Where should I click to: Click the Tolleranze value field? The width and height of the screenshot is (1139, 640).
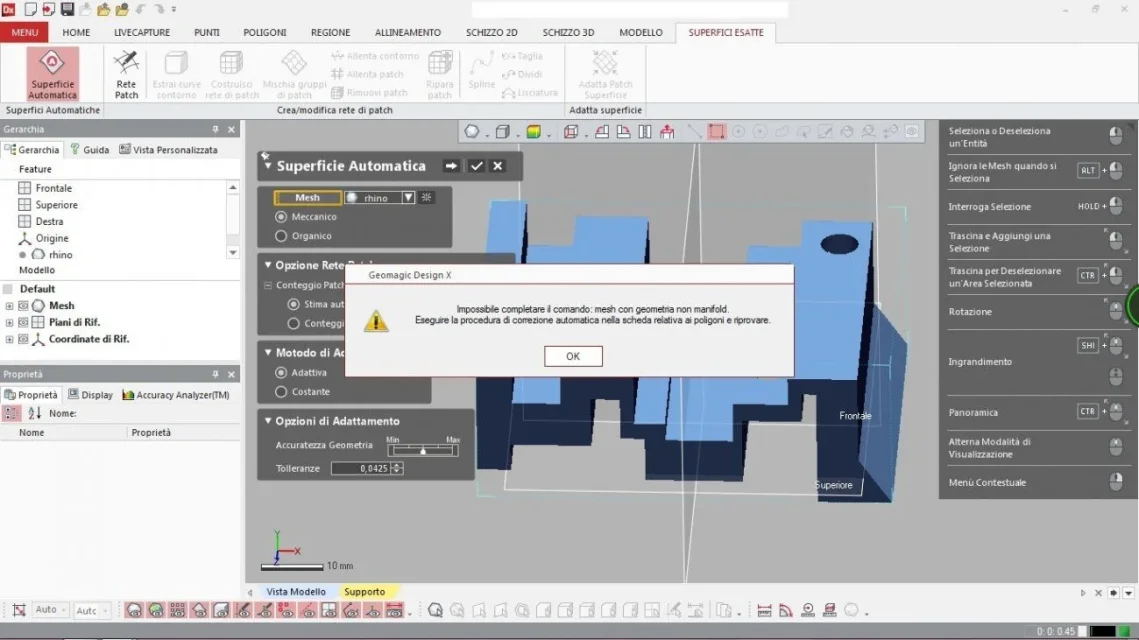360,469
